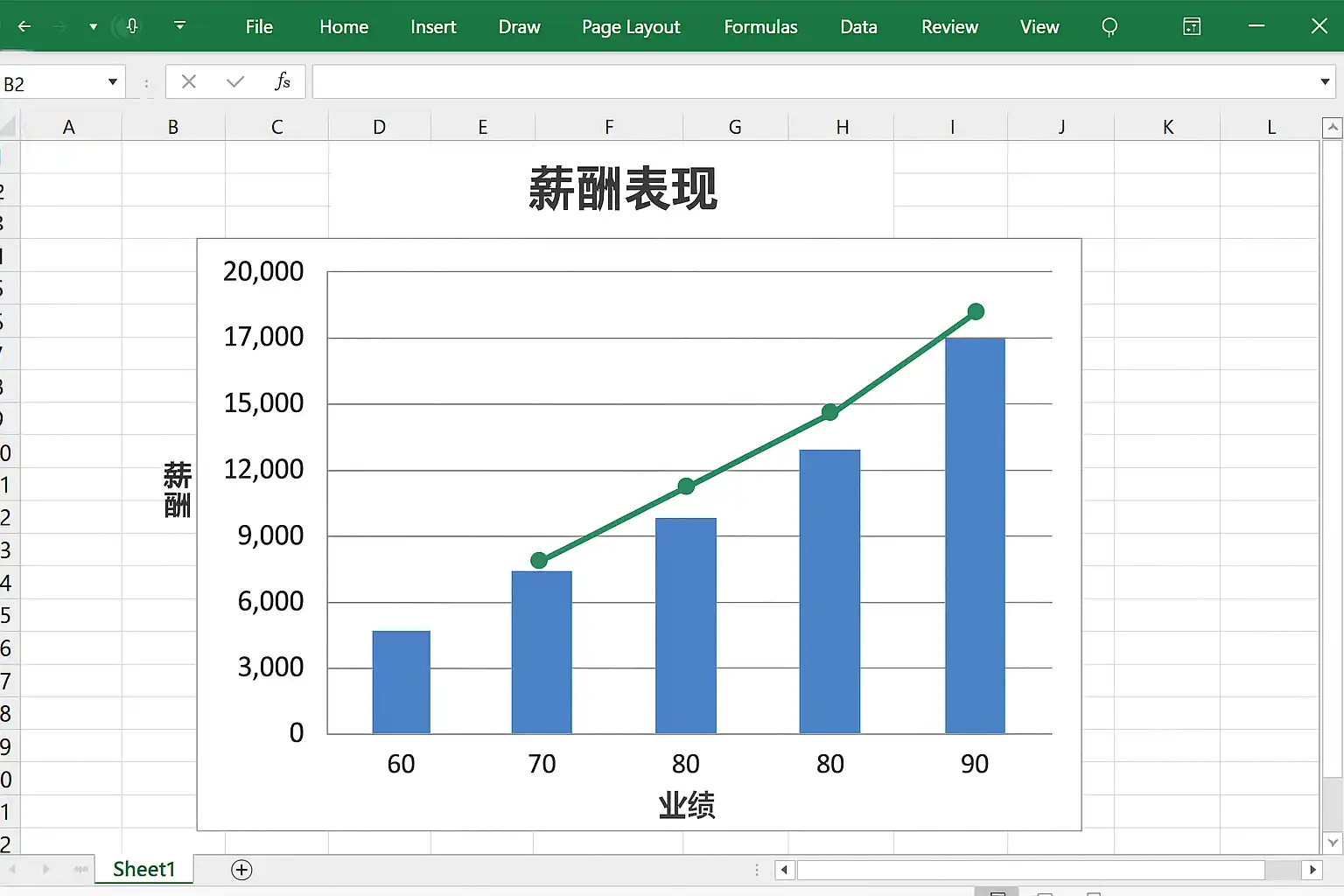This screenshot has height=896, width=1344.
Task: Expand the formula bar with right arrow
Action: pos(1325,82)
